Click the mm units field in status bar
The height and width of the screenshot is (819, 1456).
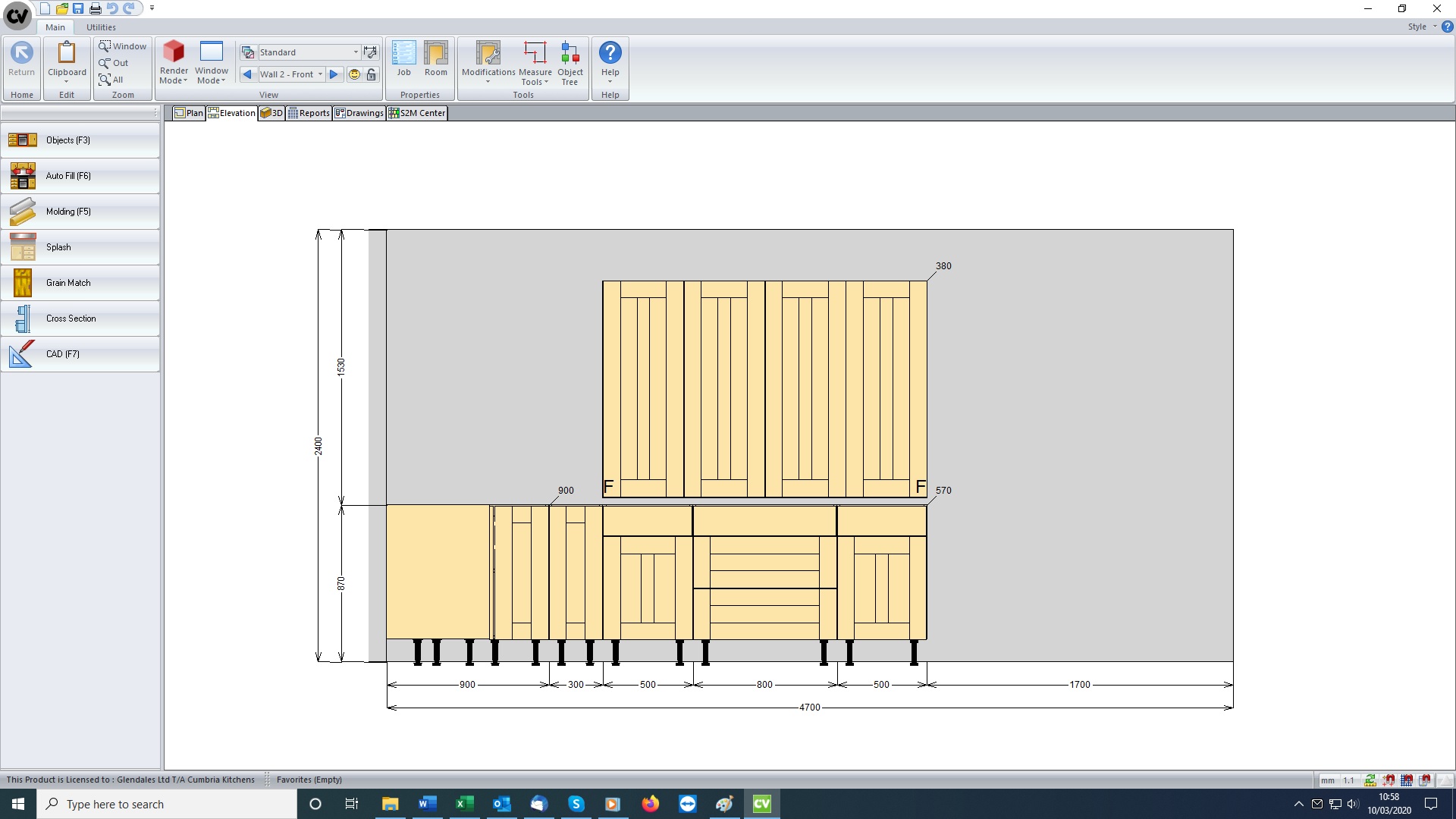pyautogui.click(x=1327, y=780)
